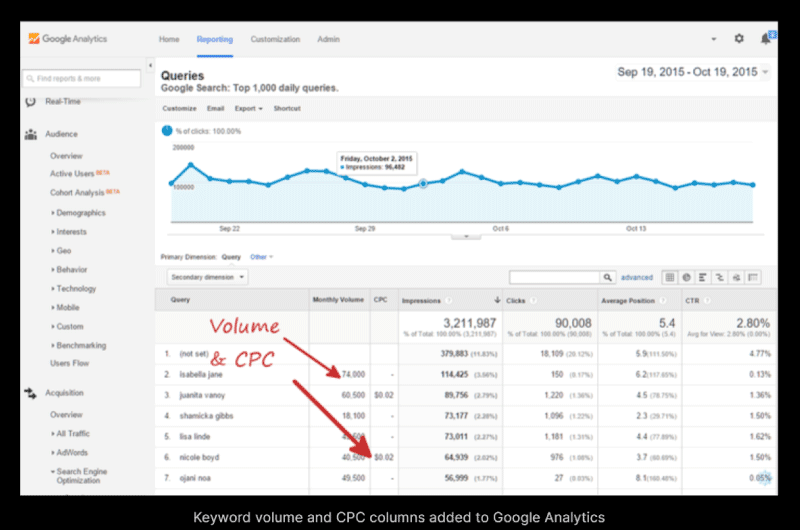The height and width of the screenshot is (530, 800).
Task: Click search magnifier button beside table filter
Action: point(607,277)
